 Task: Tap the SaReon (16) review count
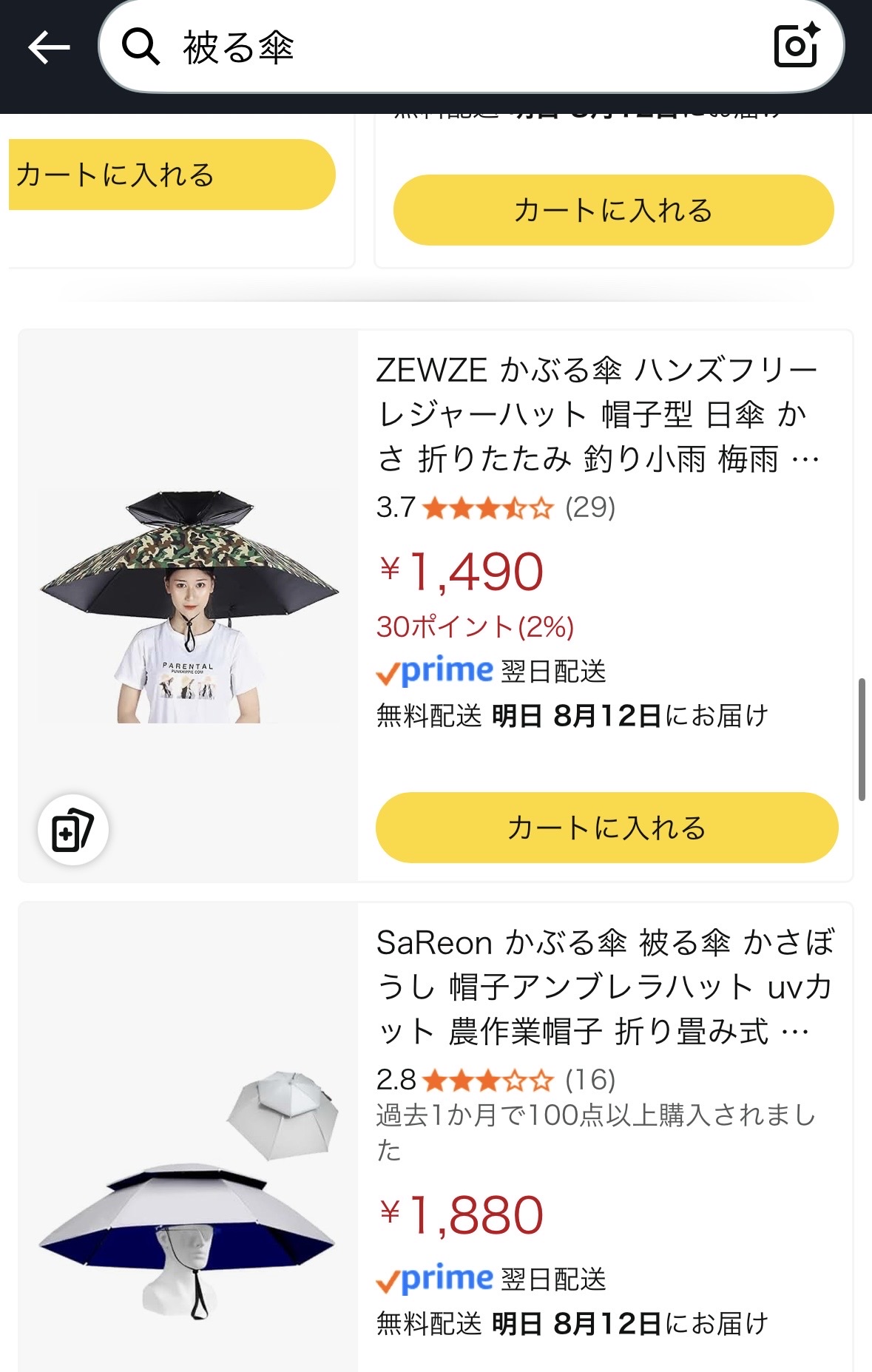click(x=590, y=1081)
